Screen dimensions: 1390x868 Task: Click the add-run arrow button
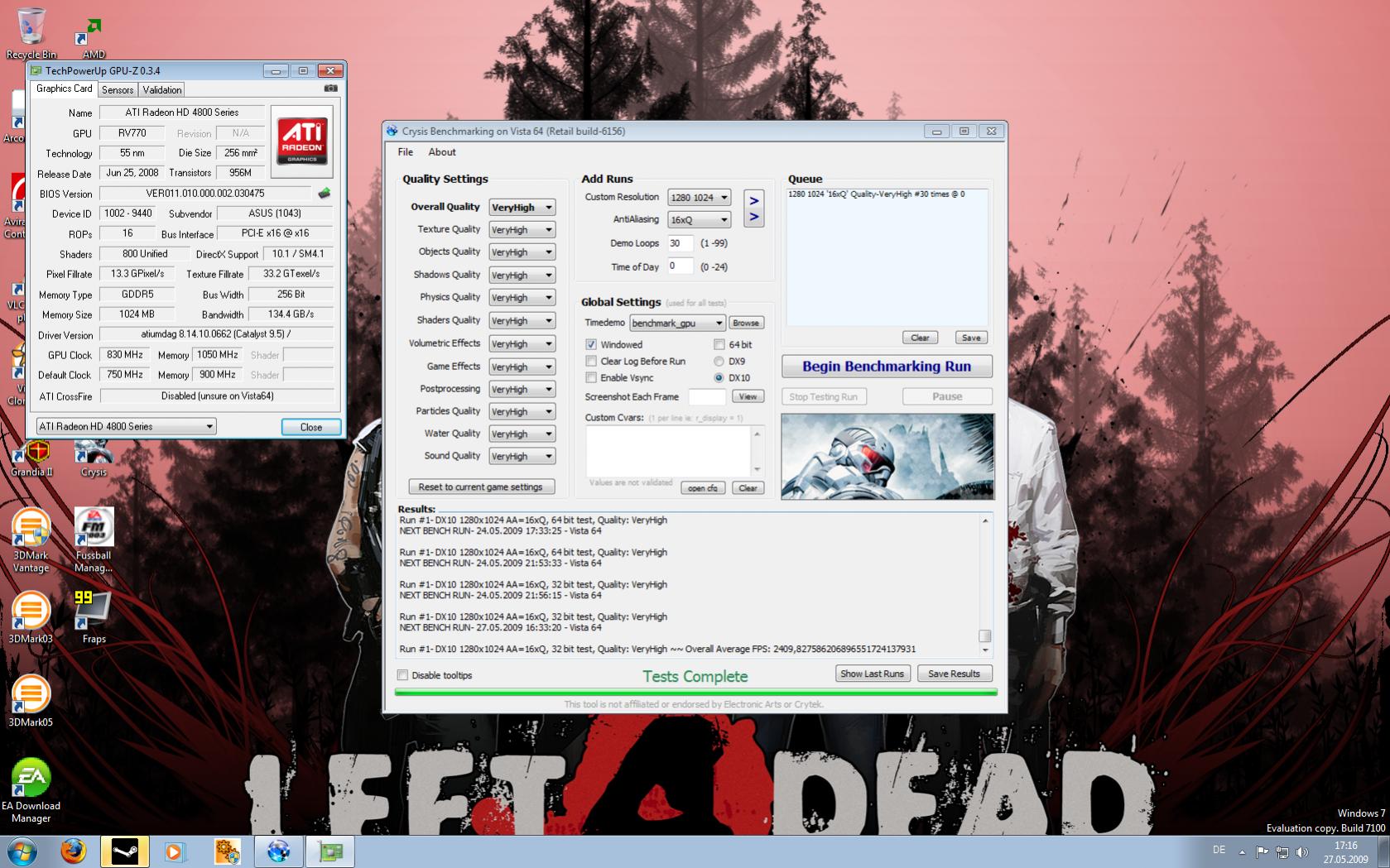754,209
